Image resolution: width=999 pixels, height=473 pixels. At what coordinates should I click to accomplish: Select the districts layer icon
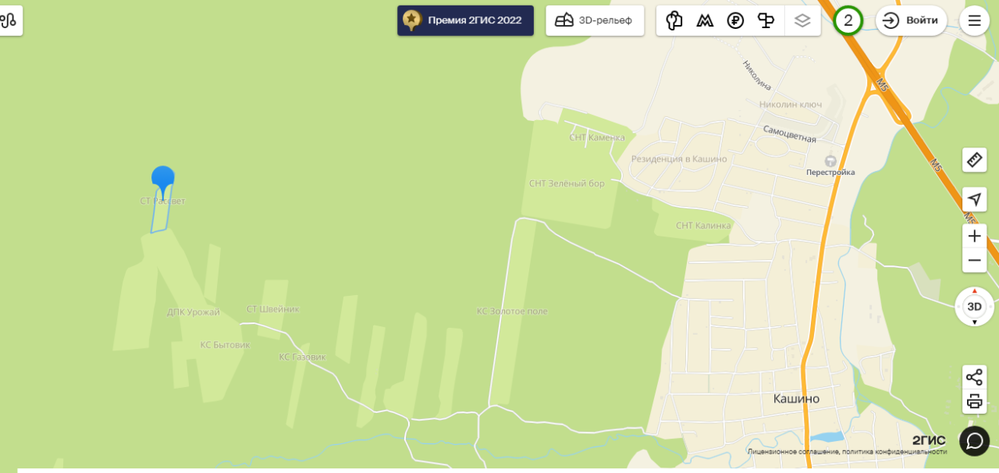pos(673,20)
